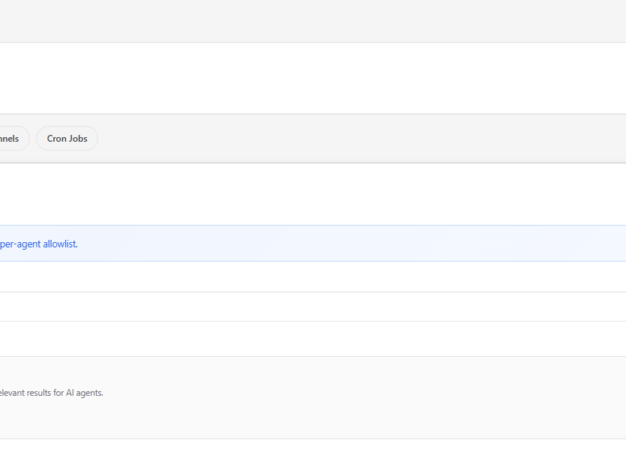Switch to the partially visible Channels tab
Screen dimensions: 626x470
12,139
